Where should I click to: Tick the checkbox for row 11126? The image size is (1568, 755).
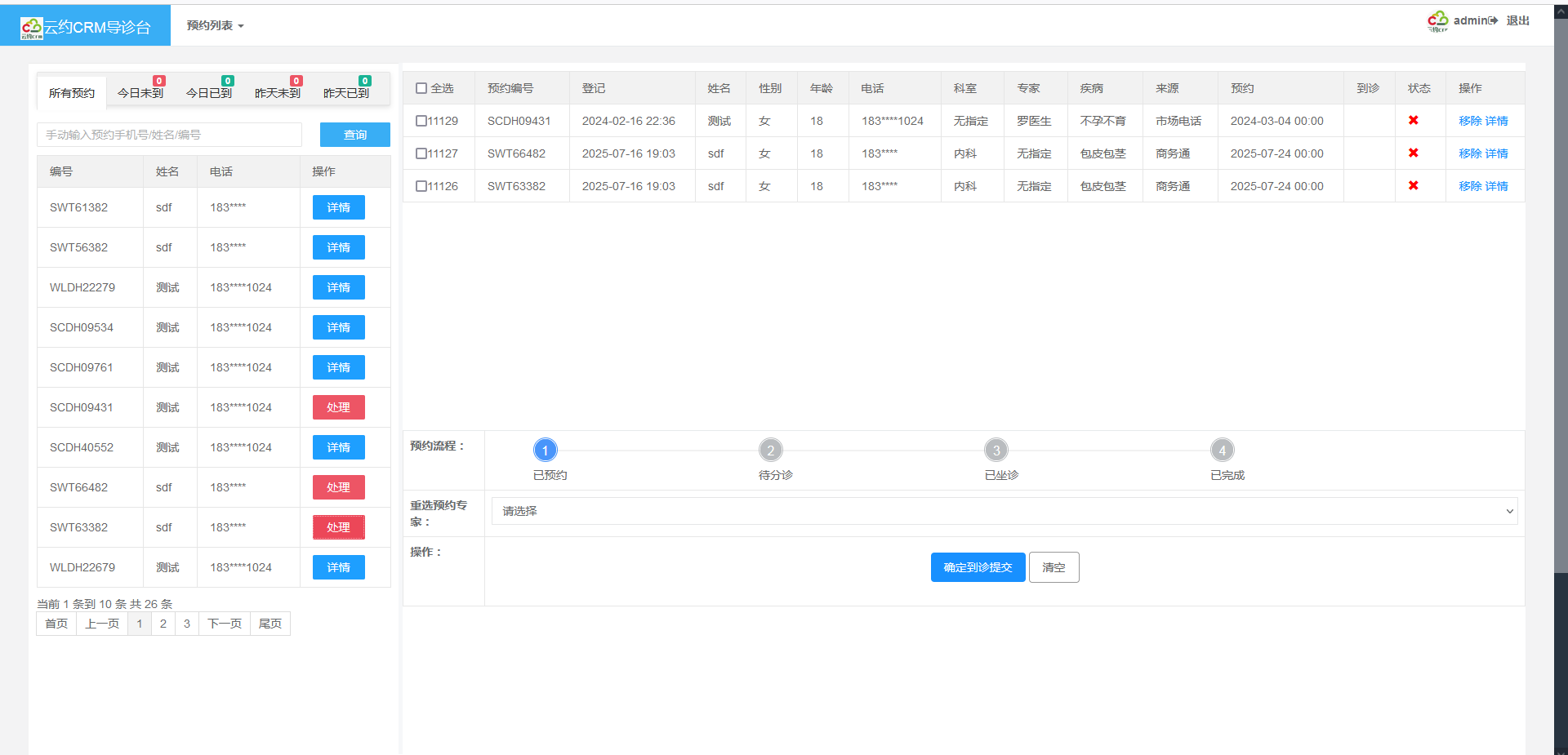coord(421,186)
